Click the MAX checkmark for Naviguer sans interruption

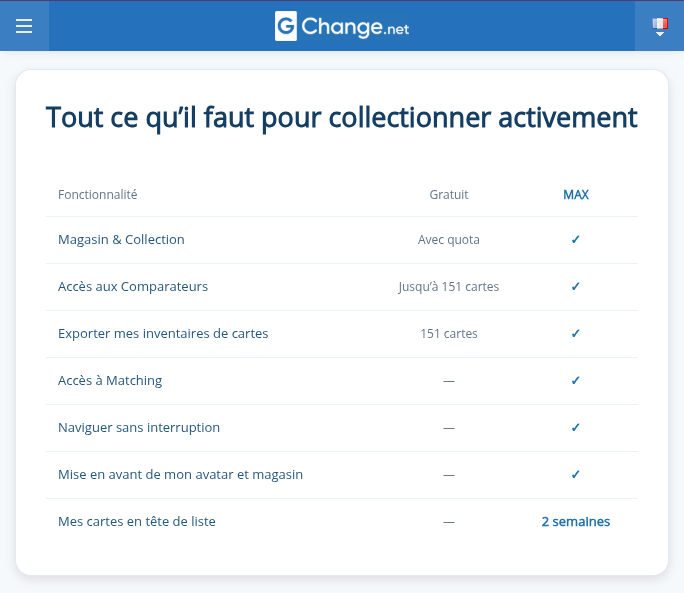(x=575, y=428)
